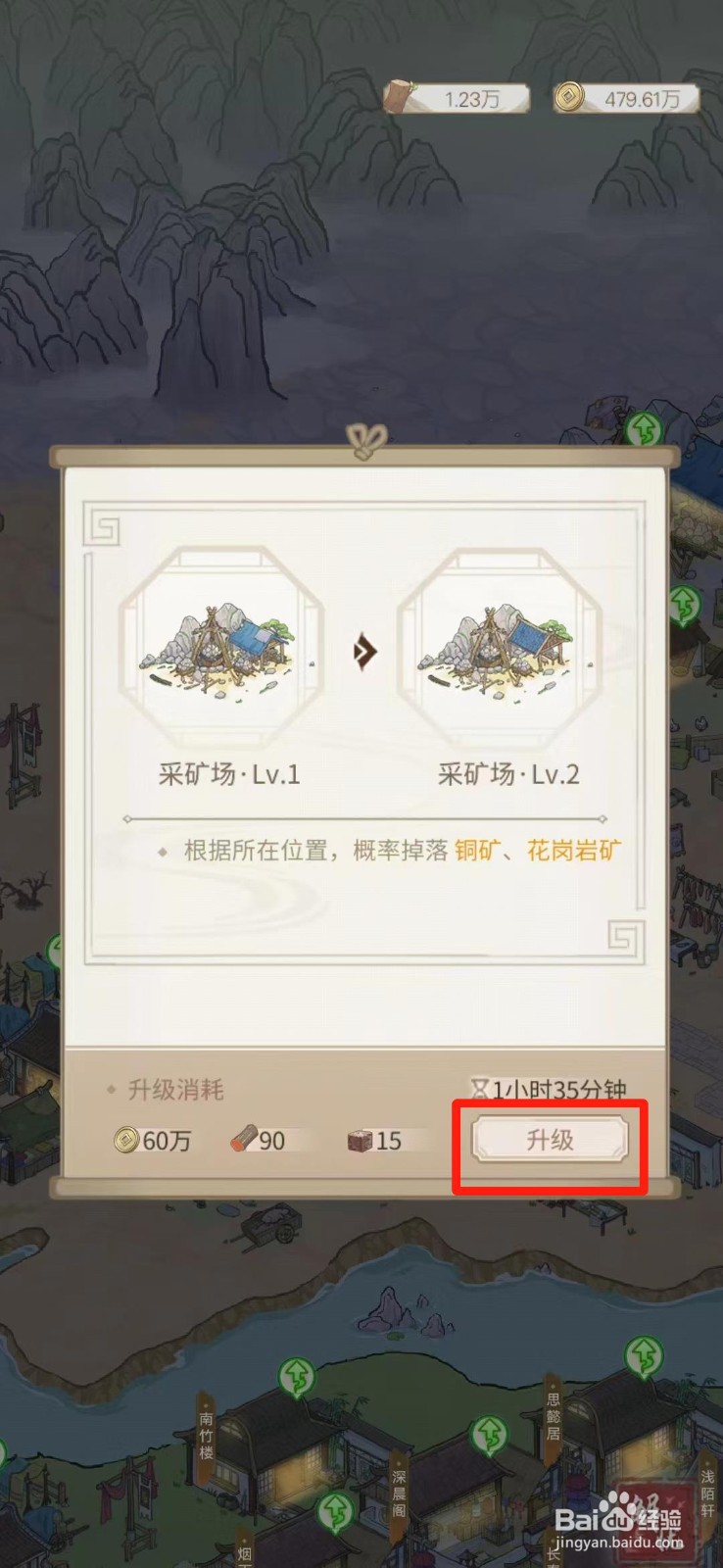Select the 采矿场 Lv.2 building thumbnail
Screen dimensions: 723x1568
(x=499, y=649)
